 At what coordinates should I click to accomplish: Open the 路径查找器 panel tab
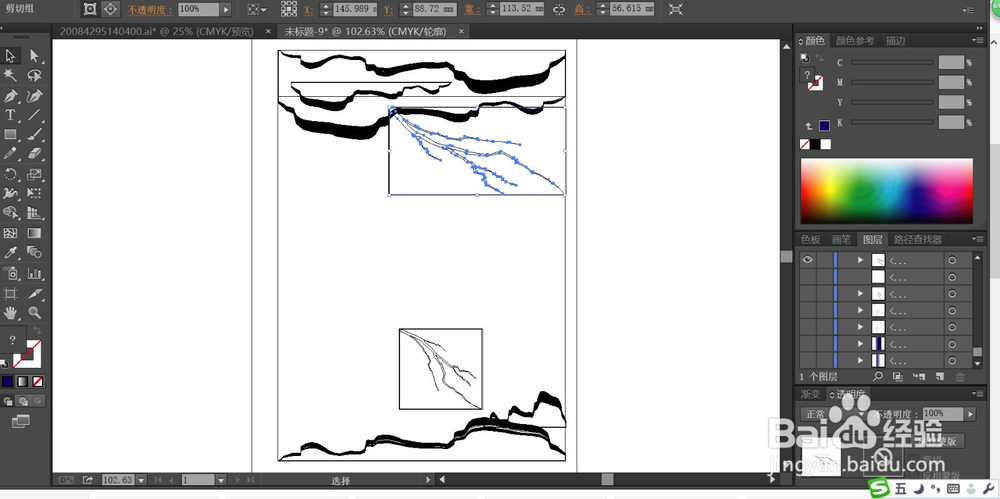pos(918,239)
